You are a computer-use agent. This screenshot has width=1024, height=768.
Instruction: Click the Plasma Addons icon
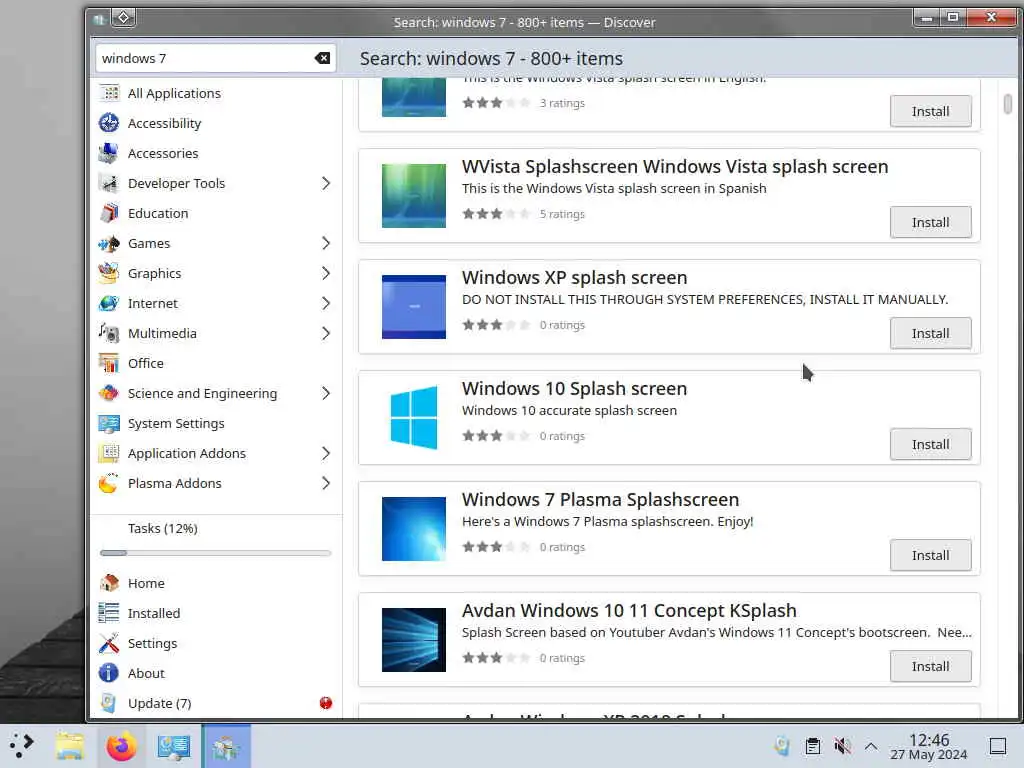point(109,484)
